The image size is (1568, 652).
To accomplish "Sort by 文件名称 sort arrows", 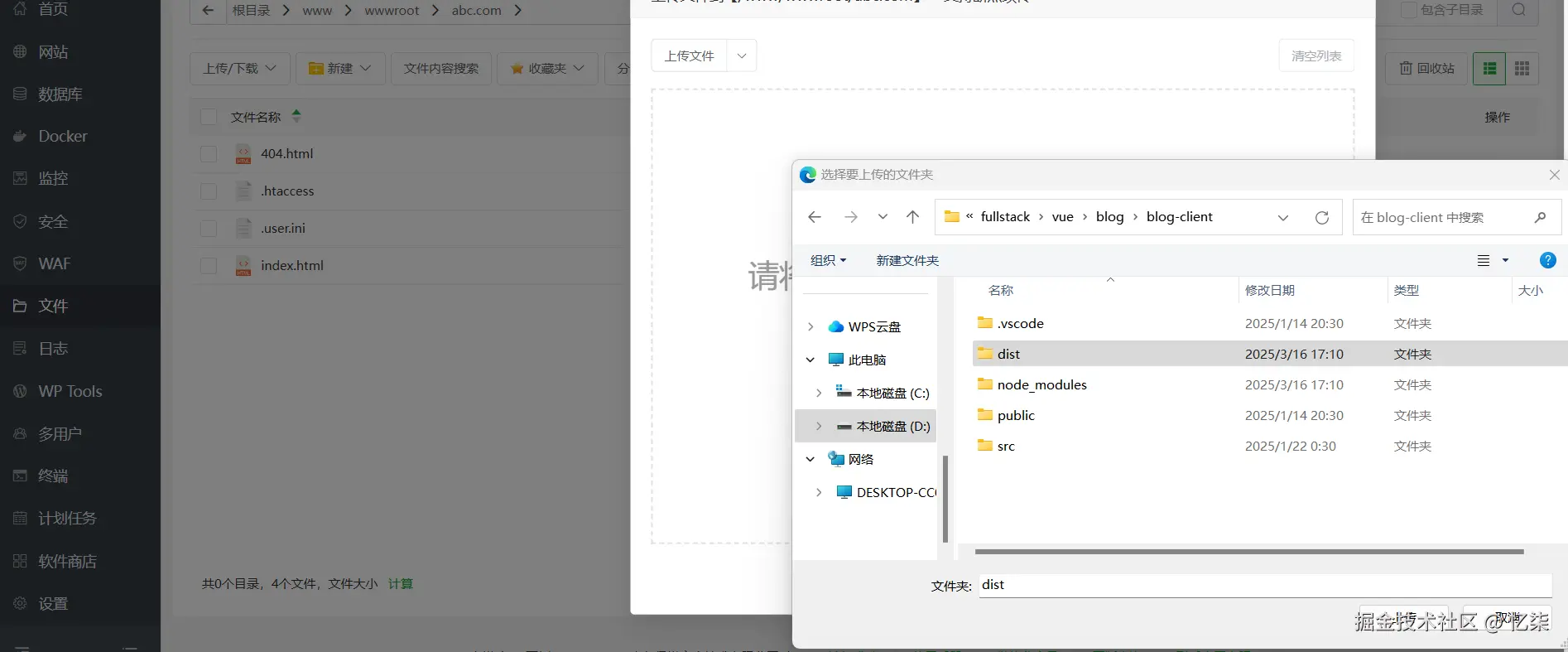I will tap(296, 117).
